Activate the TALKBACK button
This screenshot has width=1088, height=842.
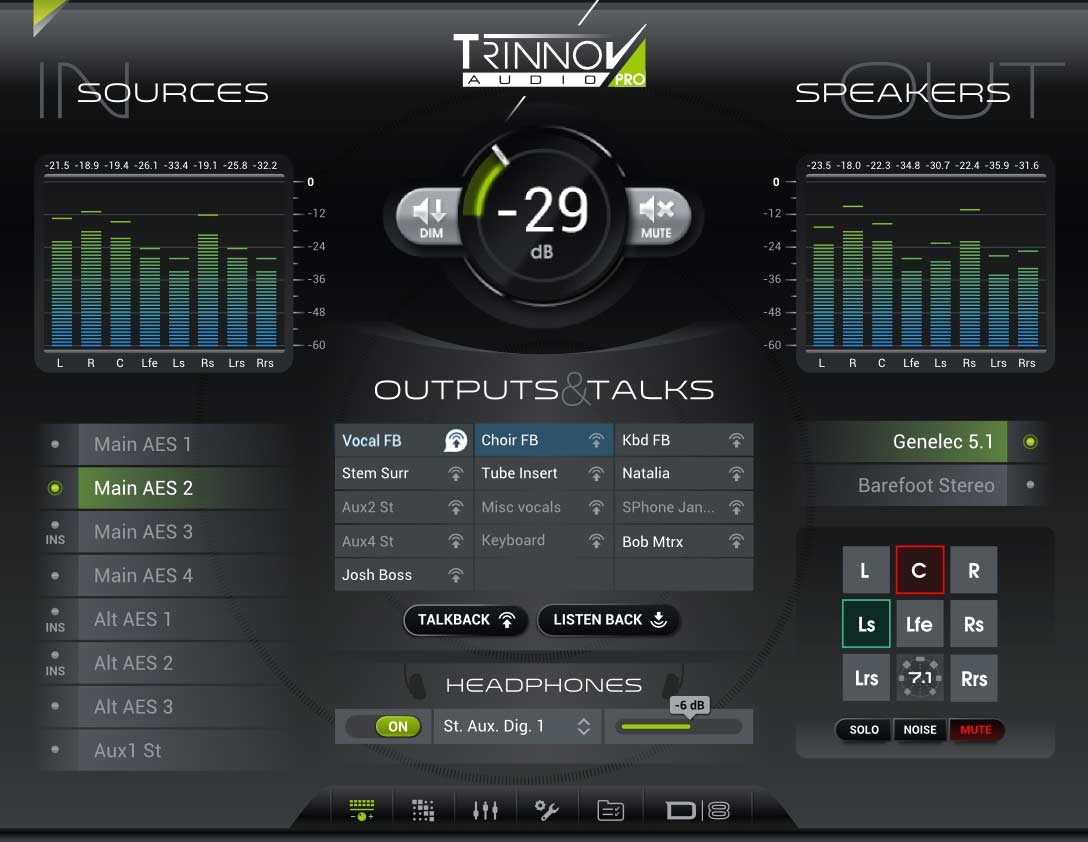[x=466, y=620]
